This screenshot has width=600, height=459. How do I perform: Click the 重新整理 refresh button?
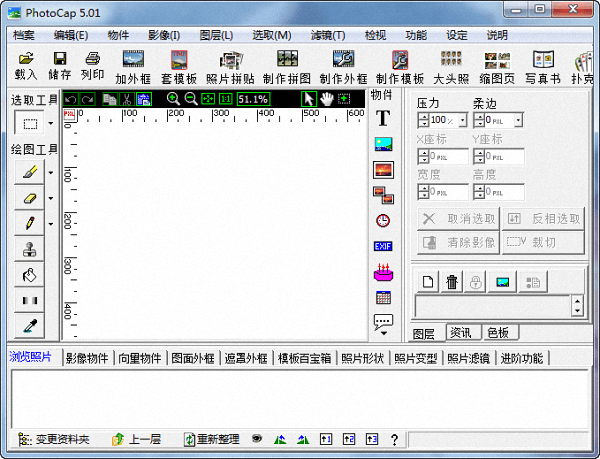coord(212,439)
